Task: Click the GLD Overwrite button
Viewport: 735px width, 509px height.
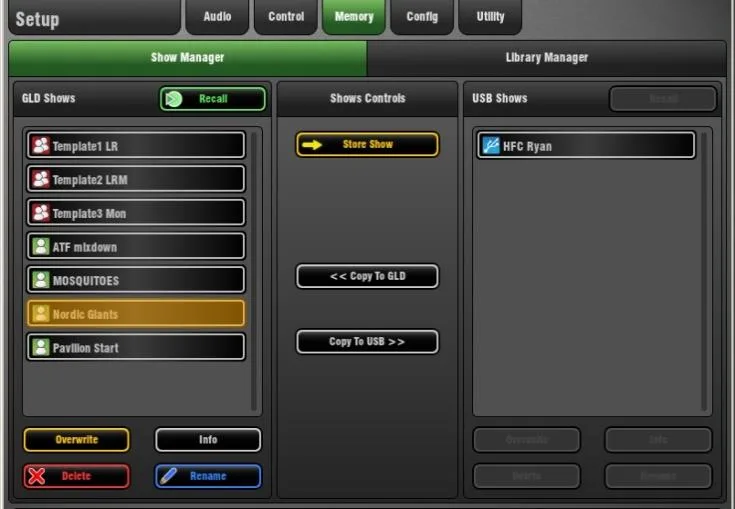Action: pos(76,440)
